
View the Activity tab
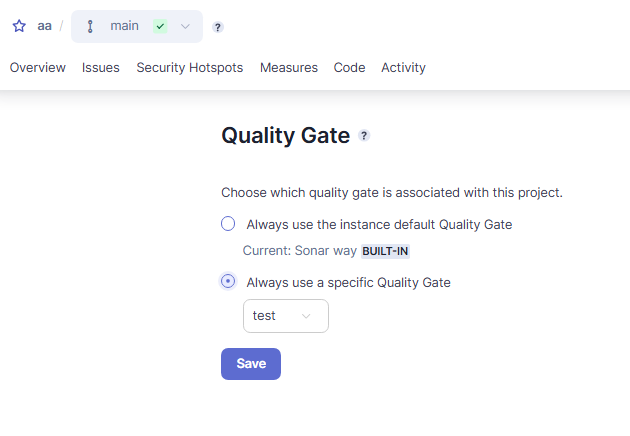point(403,68)
